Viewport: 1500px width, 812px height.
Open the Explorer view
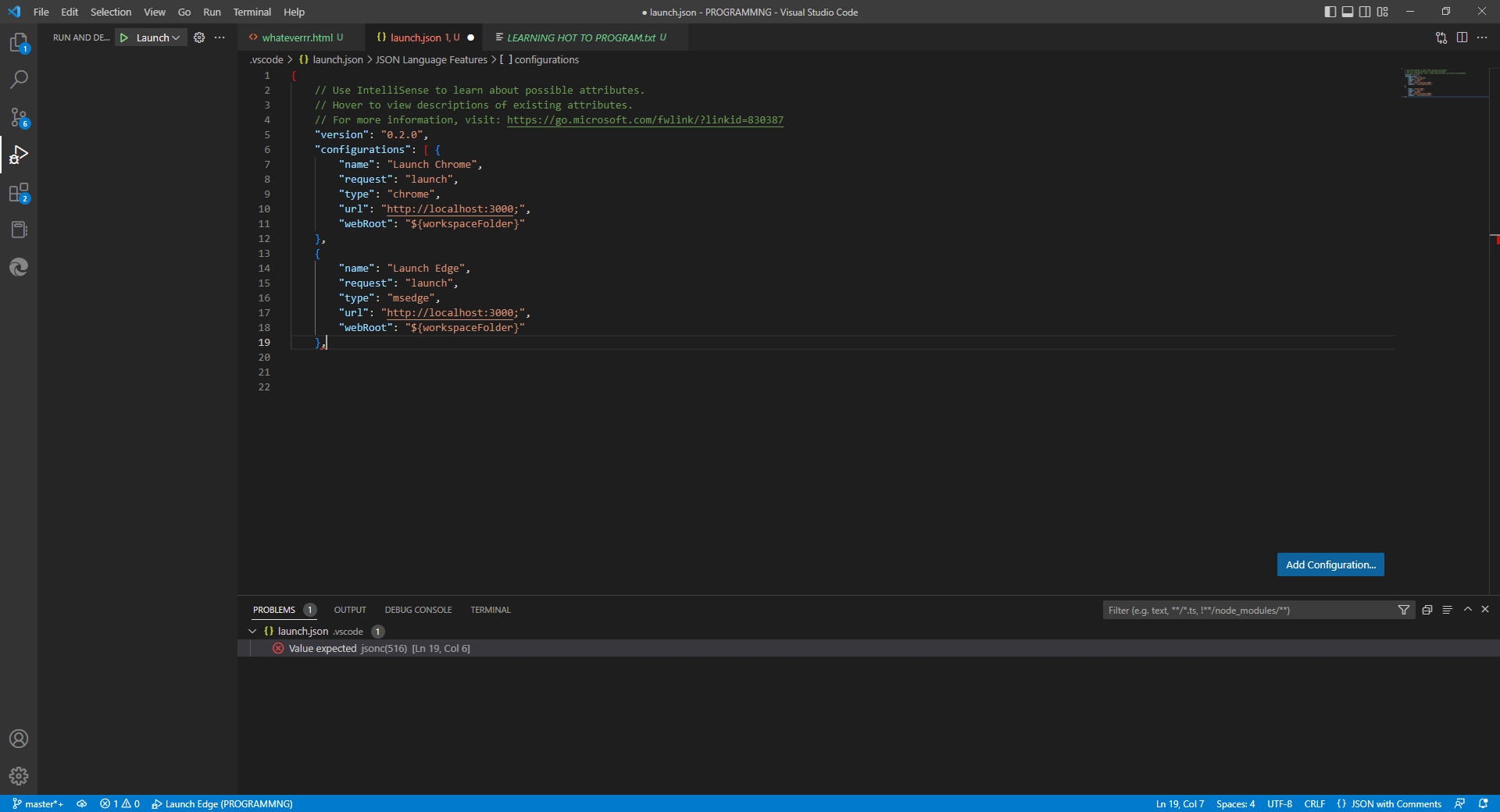(x=19, y=43)
